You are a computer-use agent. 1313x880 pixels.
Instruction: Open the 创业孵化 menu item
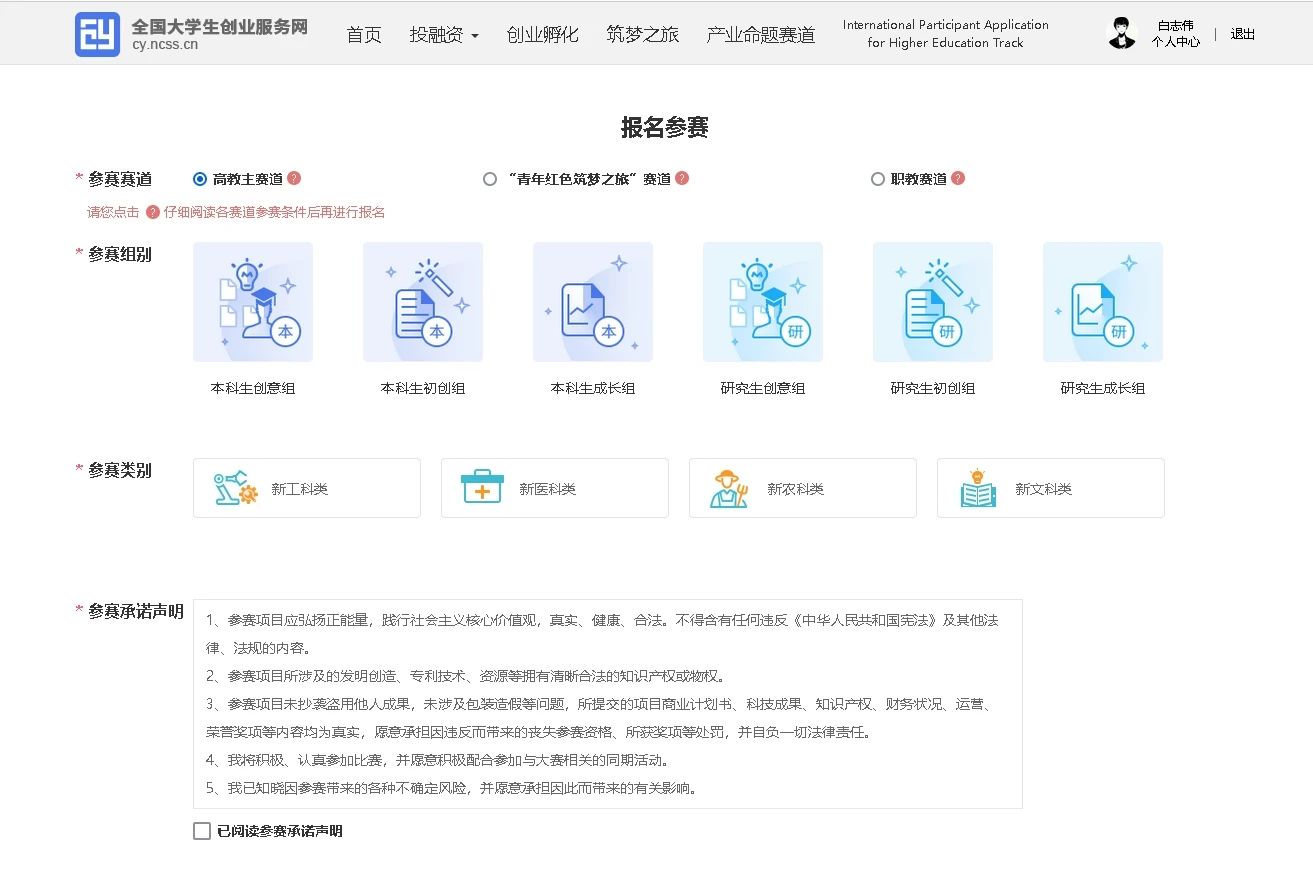click(x=542, y=35)
